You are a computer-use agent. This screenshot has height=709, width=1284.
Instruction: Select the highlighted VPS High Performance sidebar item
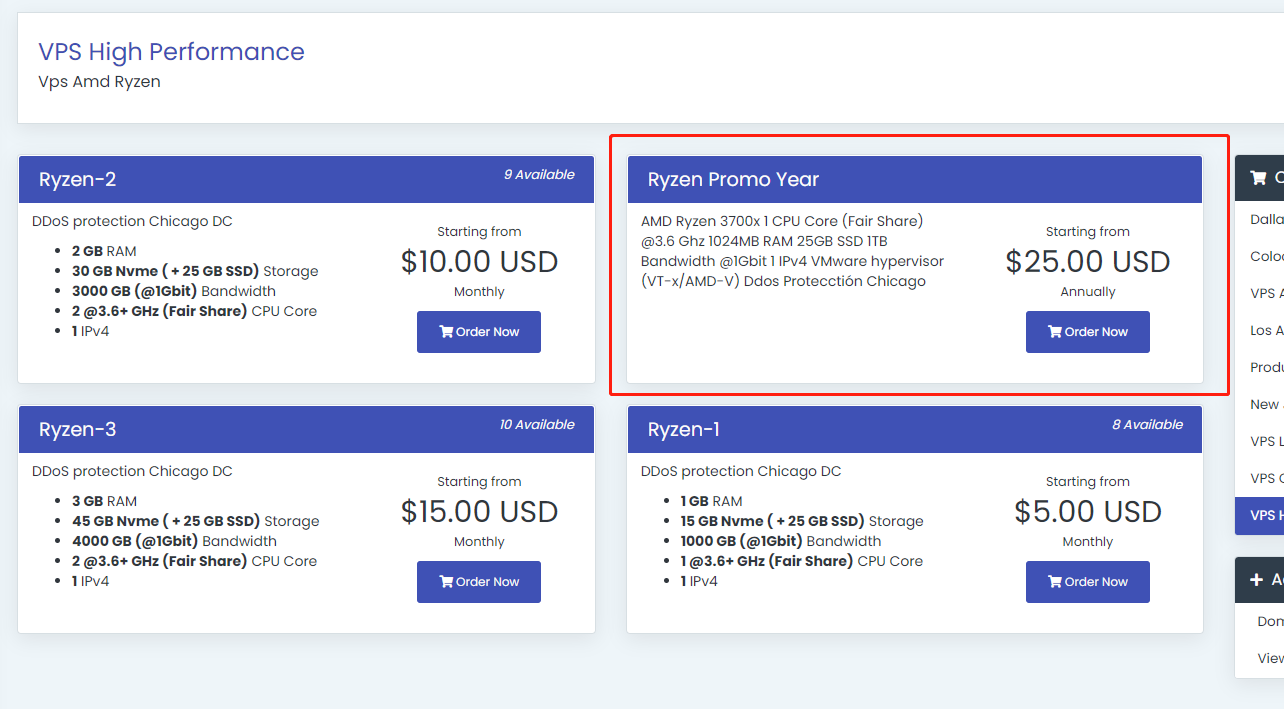coord(1260,515)
